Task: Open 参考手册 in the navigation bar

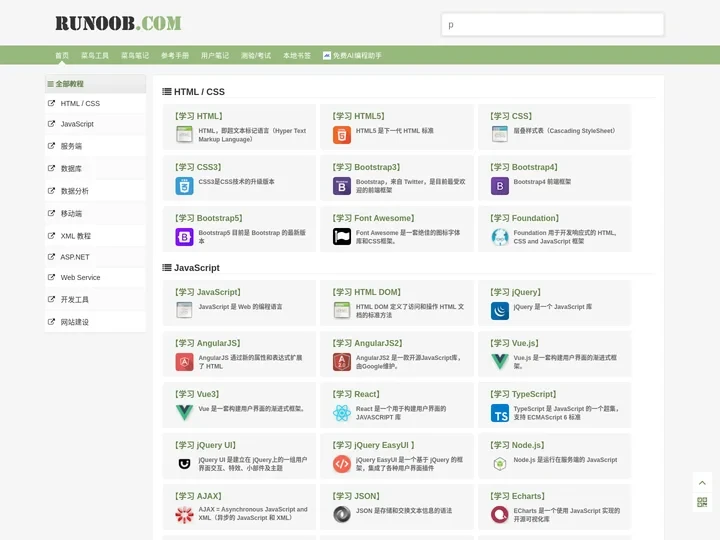Action: pyautogui.click(x=175, y=56)
